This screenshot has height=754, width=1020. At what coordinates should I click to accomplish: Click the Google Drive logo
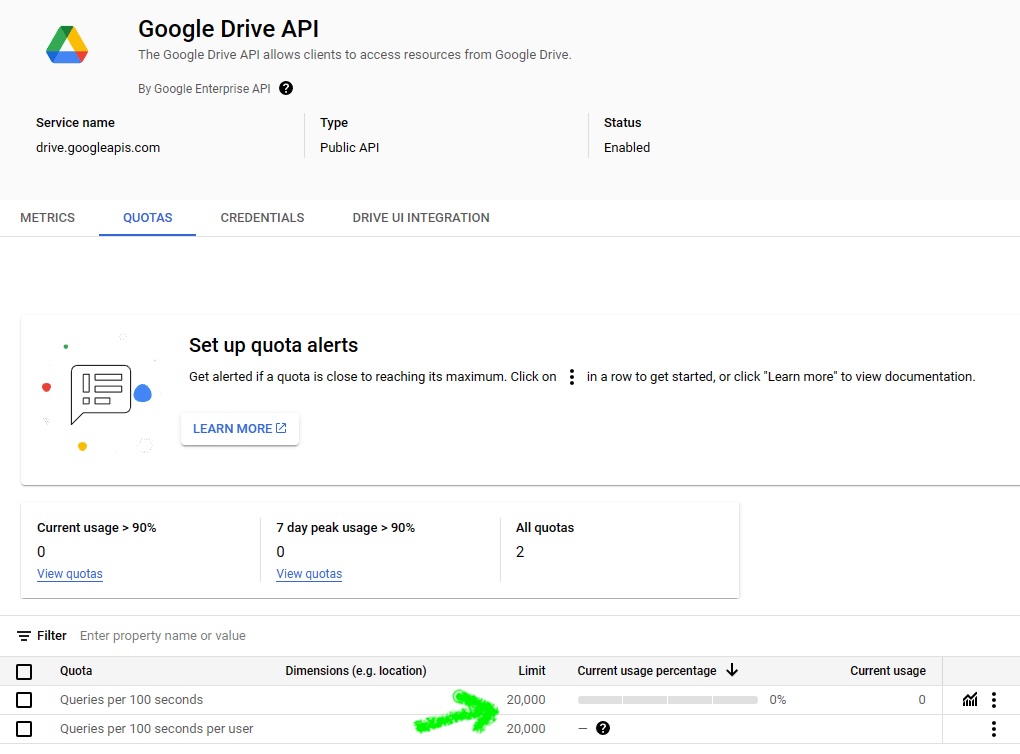point(67,45)
